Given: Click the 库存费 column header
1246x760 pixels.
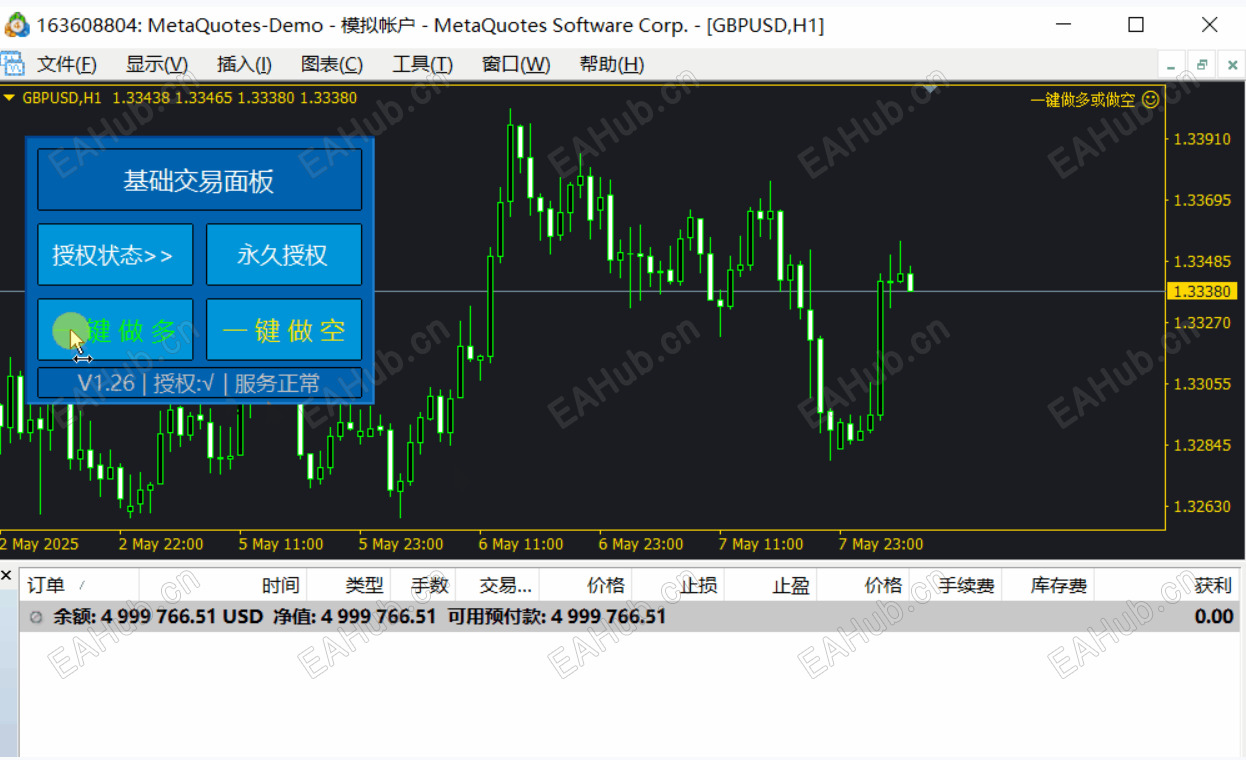Looking at the screenshot, I should tap(1059, 585).
